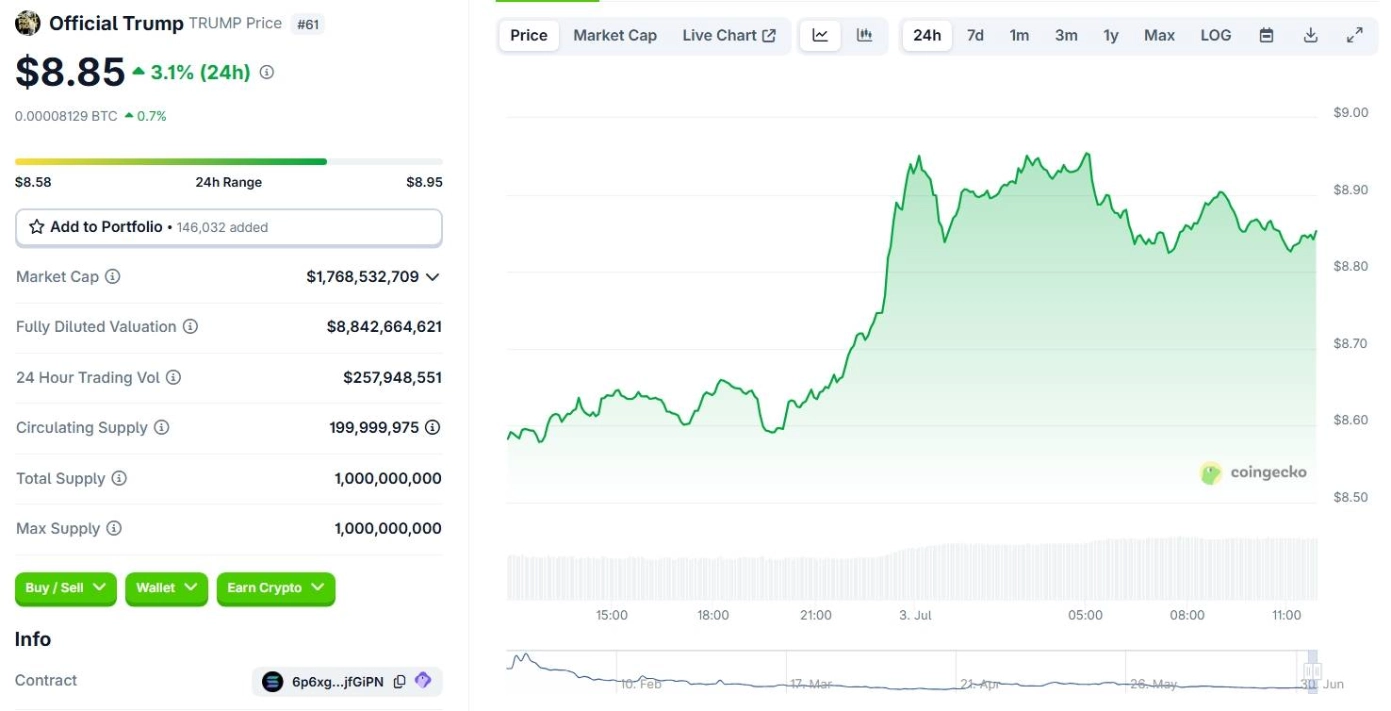The height and width of the screenshot is (711, 1391).
Task: Click the #61 rank badge
Action: 308,24
